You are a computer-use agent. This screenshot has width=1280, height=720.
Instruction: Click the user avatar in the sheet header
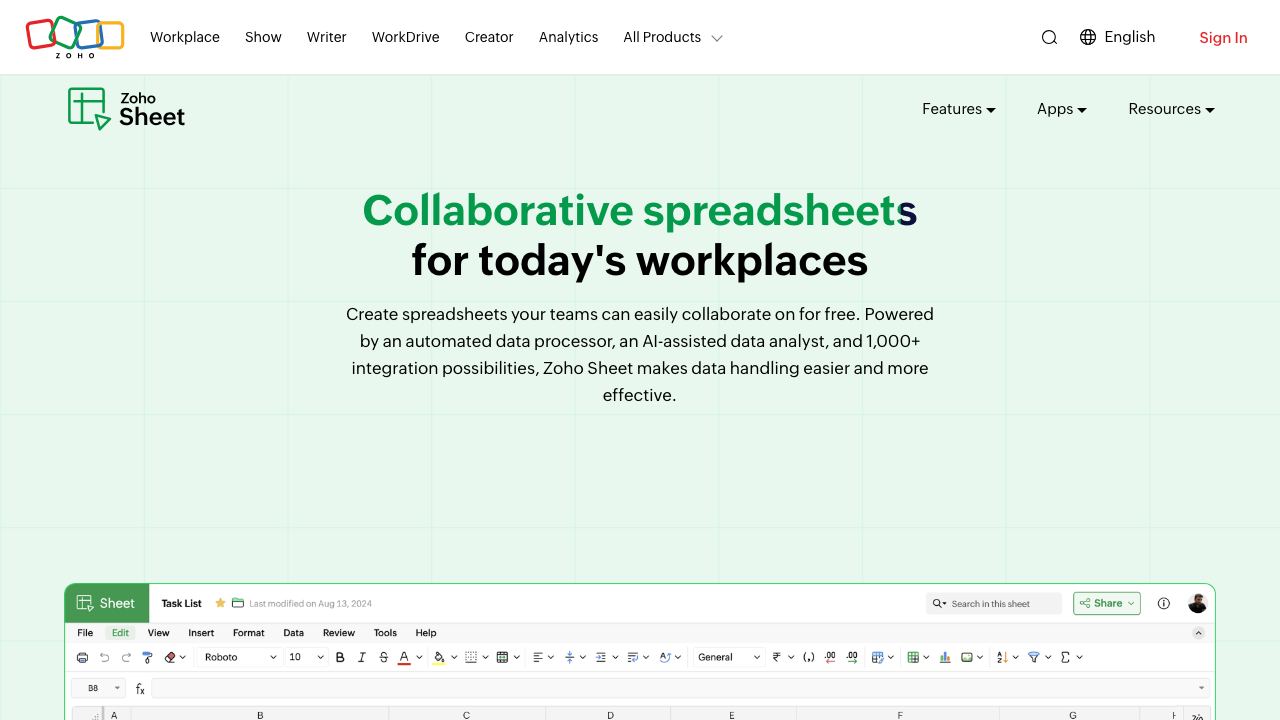point(1197,603)
